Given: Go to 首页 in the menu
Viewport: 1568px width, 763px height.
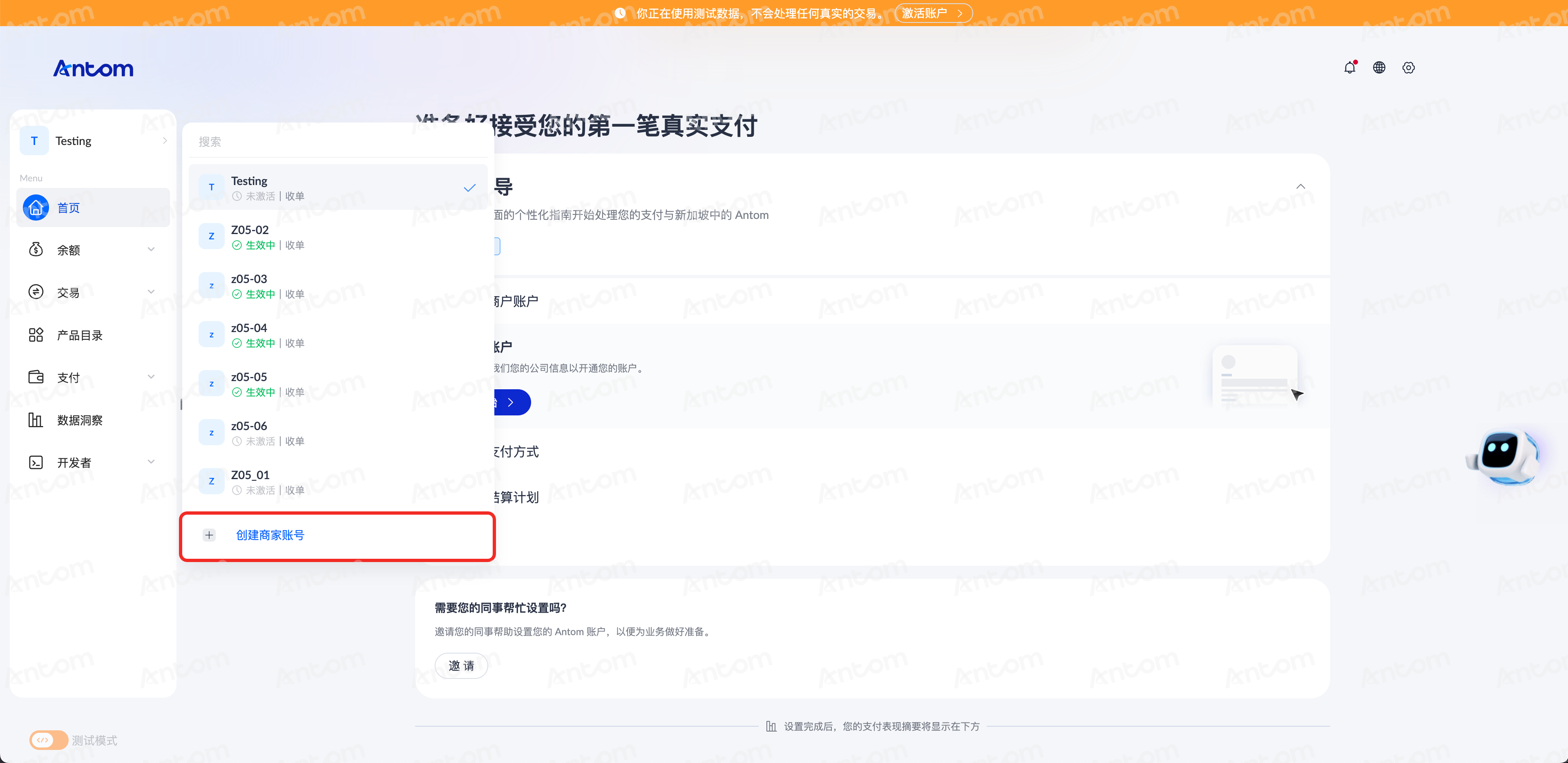Looking at the screenshot, I should click(x=93, y=207).
